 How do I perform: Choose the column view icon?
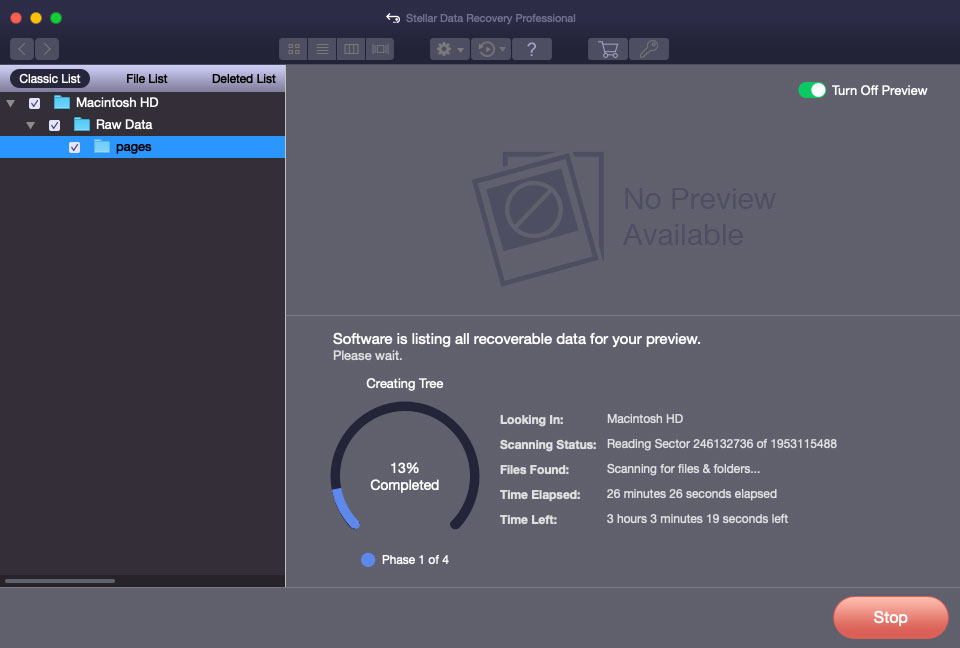[x=351, y=48]
